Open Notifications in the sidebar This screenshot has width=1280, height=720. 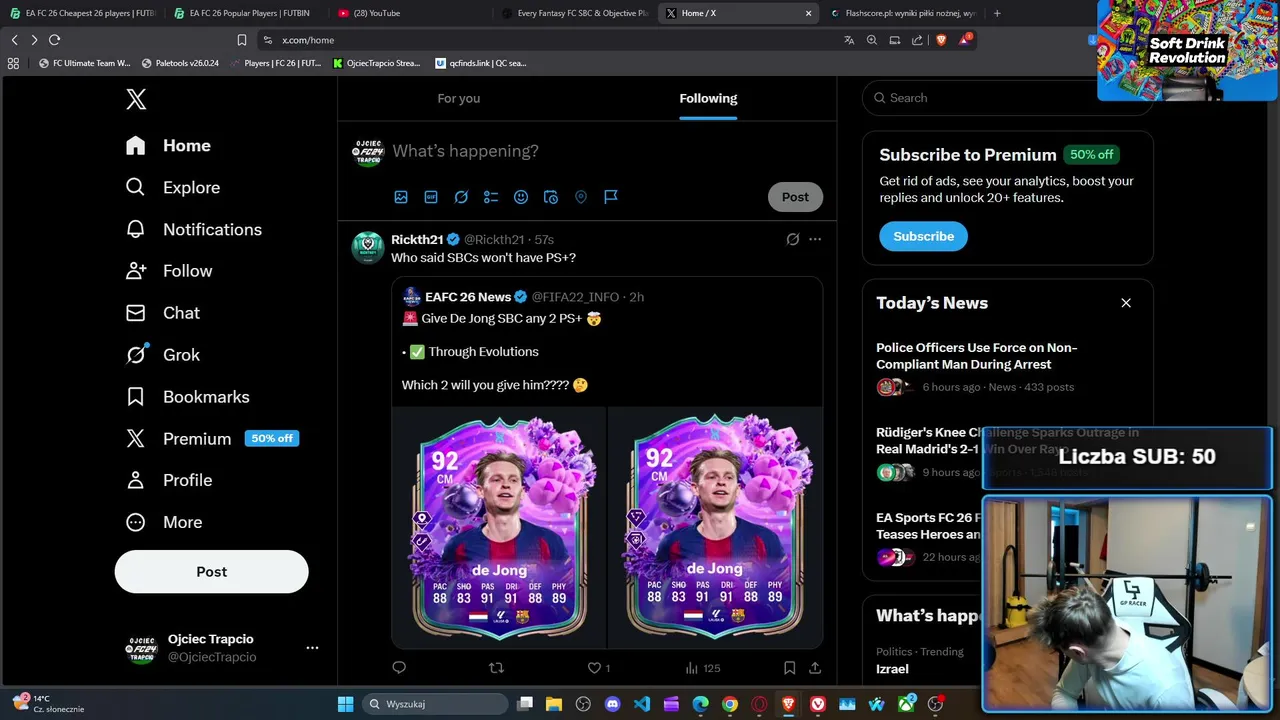coord(193,230)
